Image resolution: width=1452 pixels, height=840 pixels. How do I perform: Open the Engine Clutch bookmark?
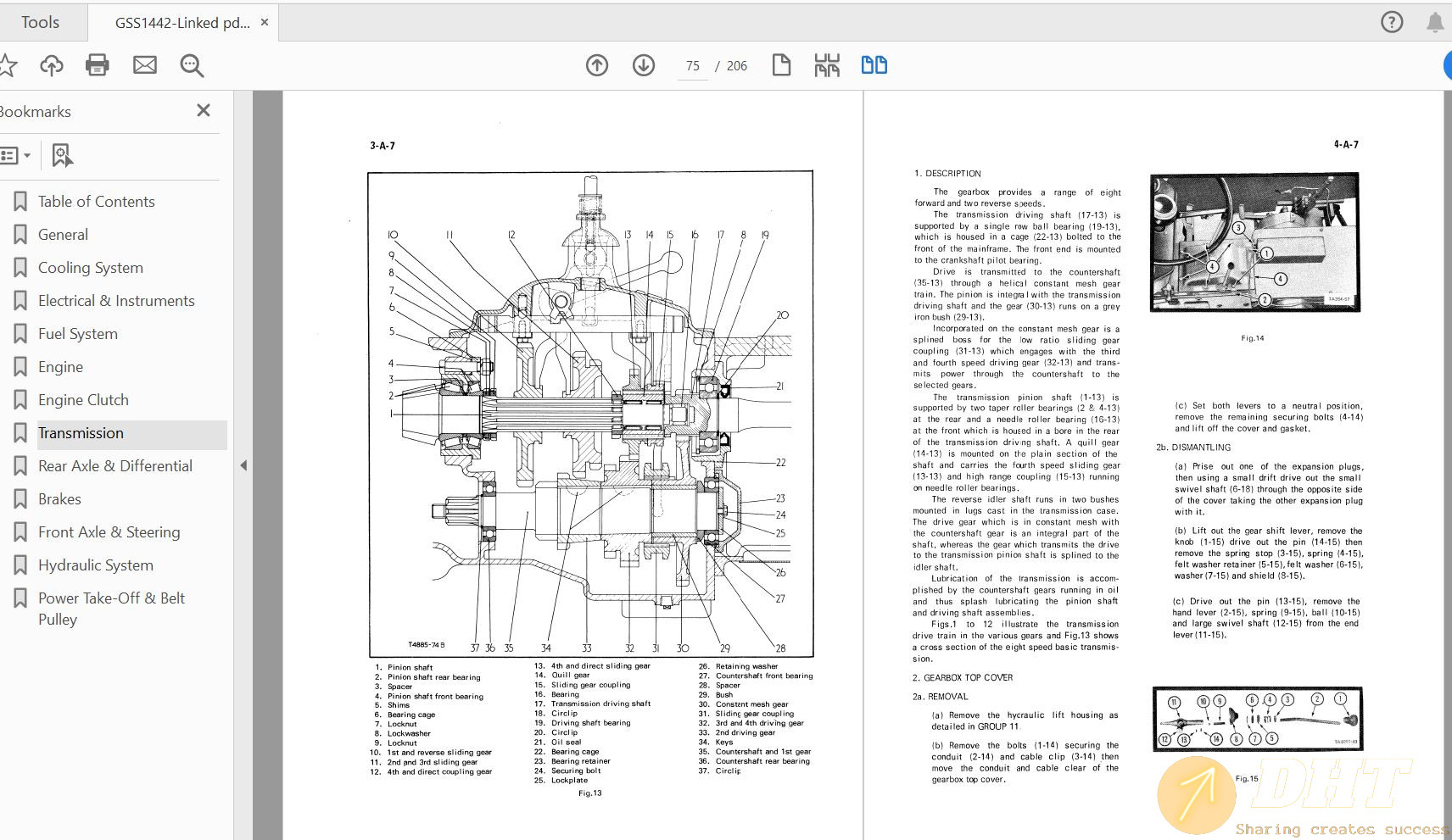click(x=83, y=400)
